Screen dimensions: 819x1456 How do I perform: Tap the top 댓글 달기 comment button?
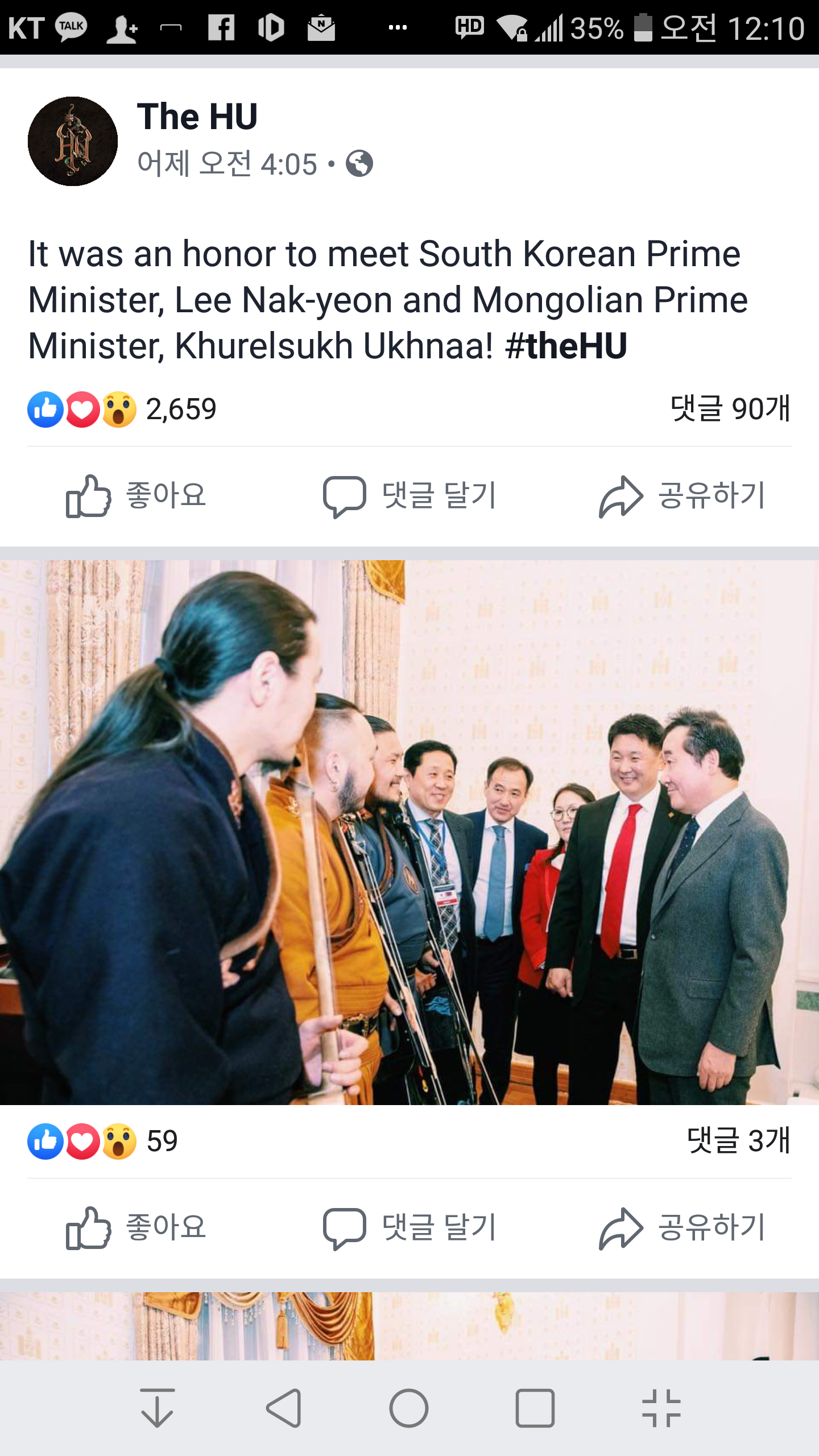click(x=409, y=495)
